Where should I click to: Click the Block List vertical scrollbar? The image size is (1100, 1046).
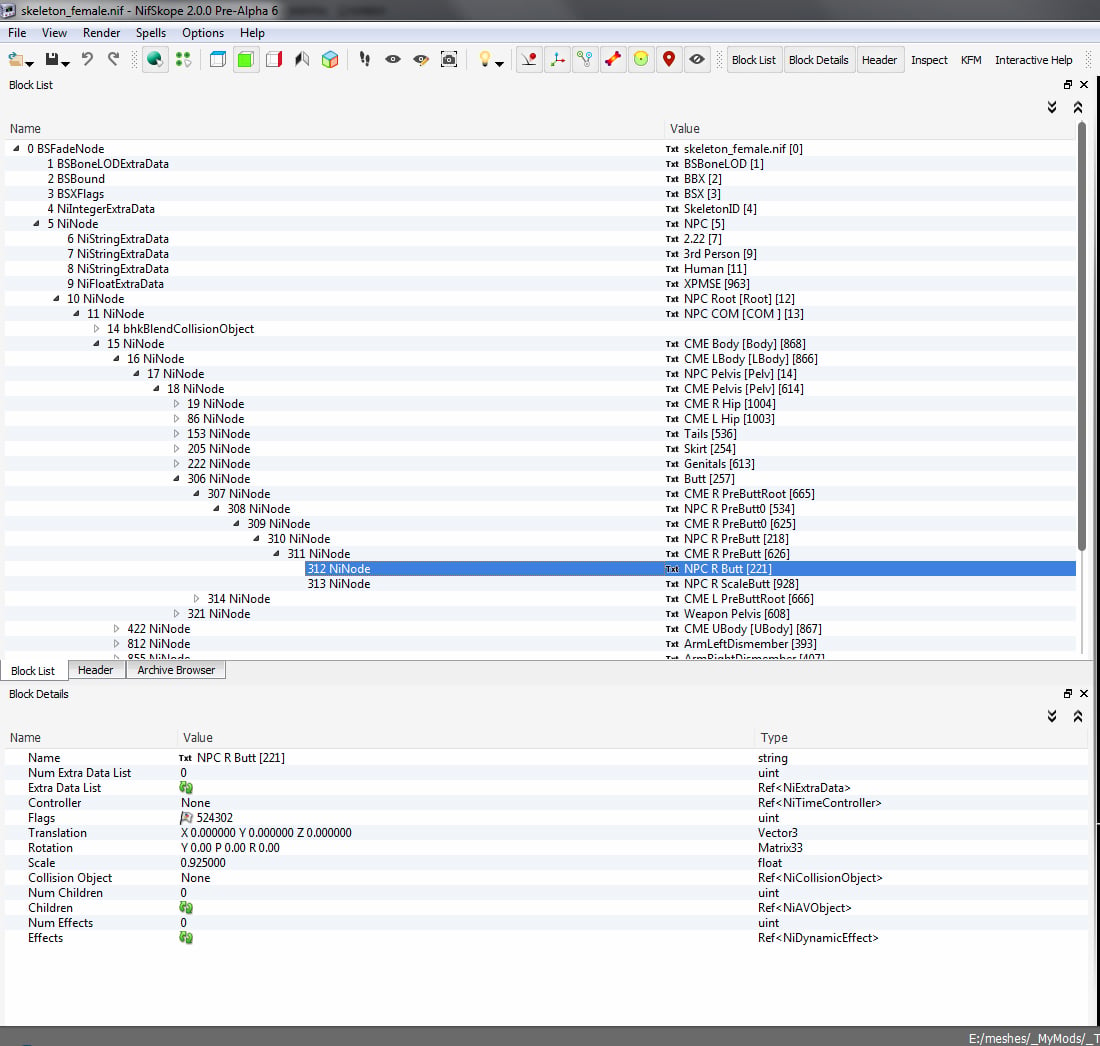[x=1082, y=337]
